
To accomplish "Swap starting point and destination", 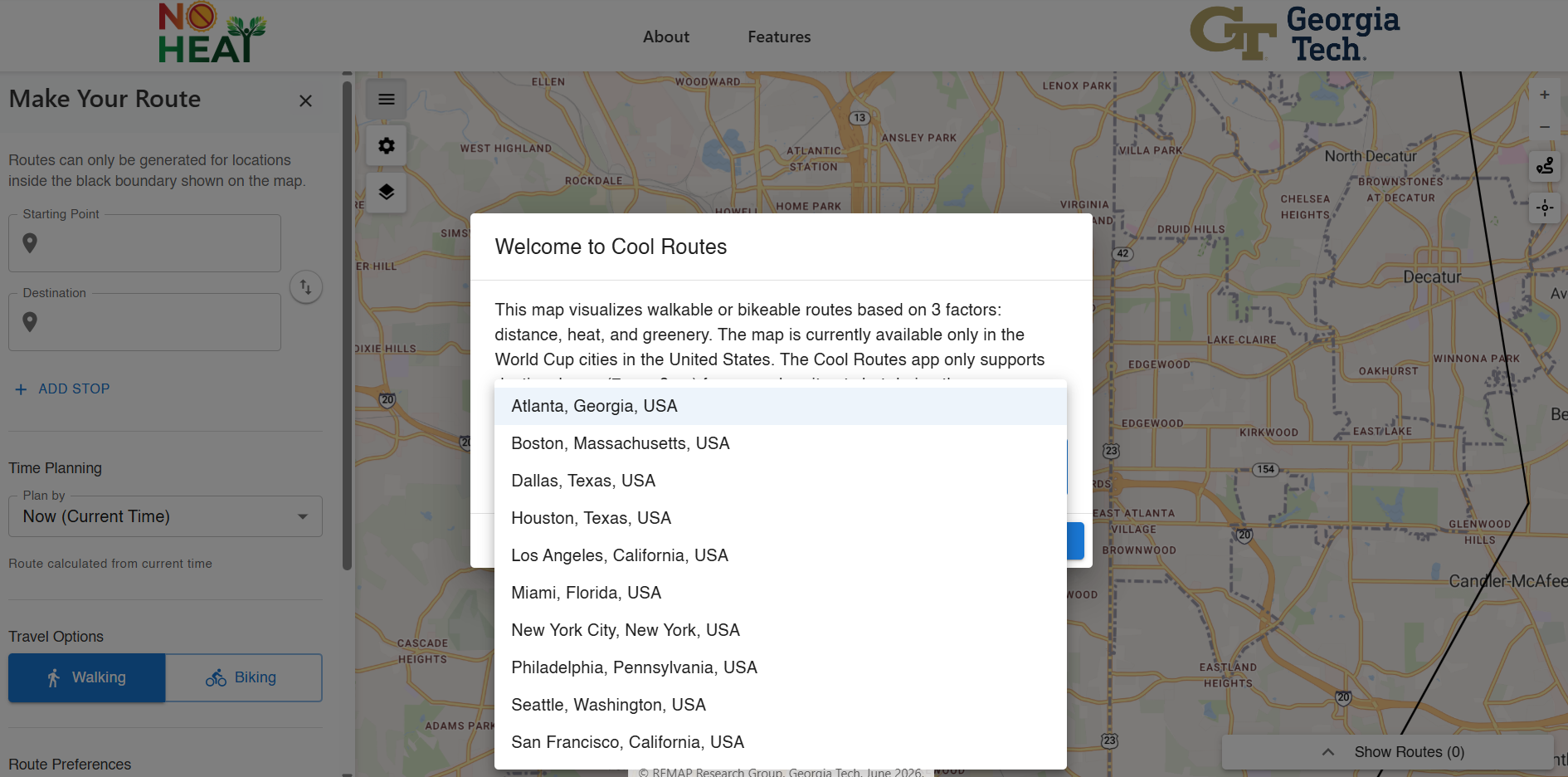I will click(x=306, y=287).
